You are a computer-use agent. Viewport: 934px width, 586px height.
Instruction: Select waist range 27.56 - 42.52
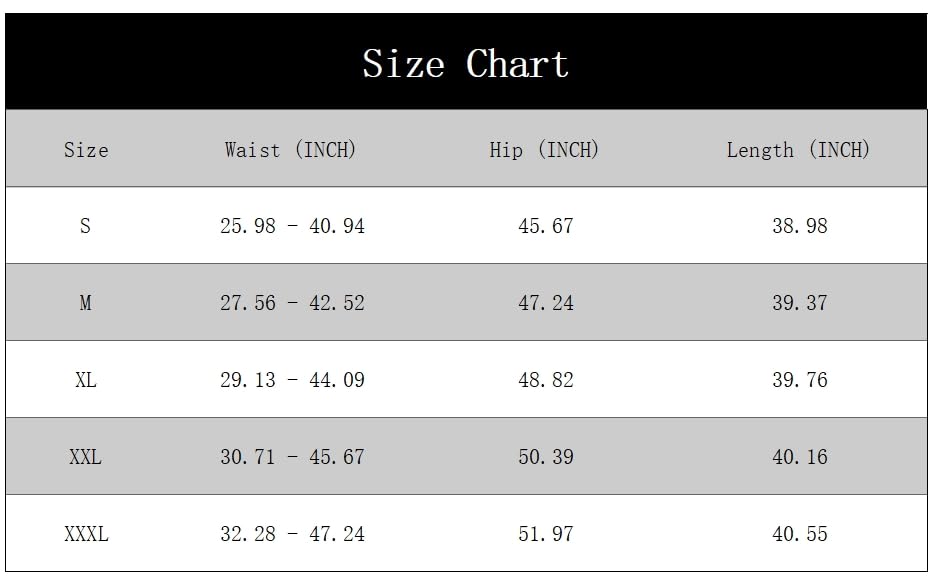pyautogui.click(x=292, y=303)
